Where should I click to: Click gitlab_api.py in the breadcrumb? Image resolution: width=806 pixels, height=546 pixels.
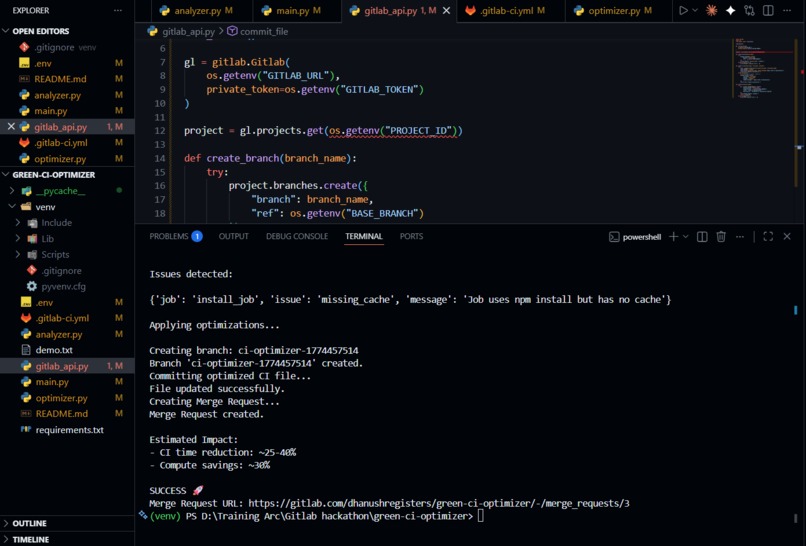tap(188, 31)
